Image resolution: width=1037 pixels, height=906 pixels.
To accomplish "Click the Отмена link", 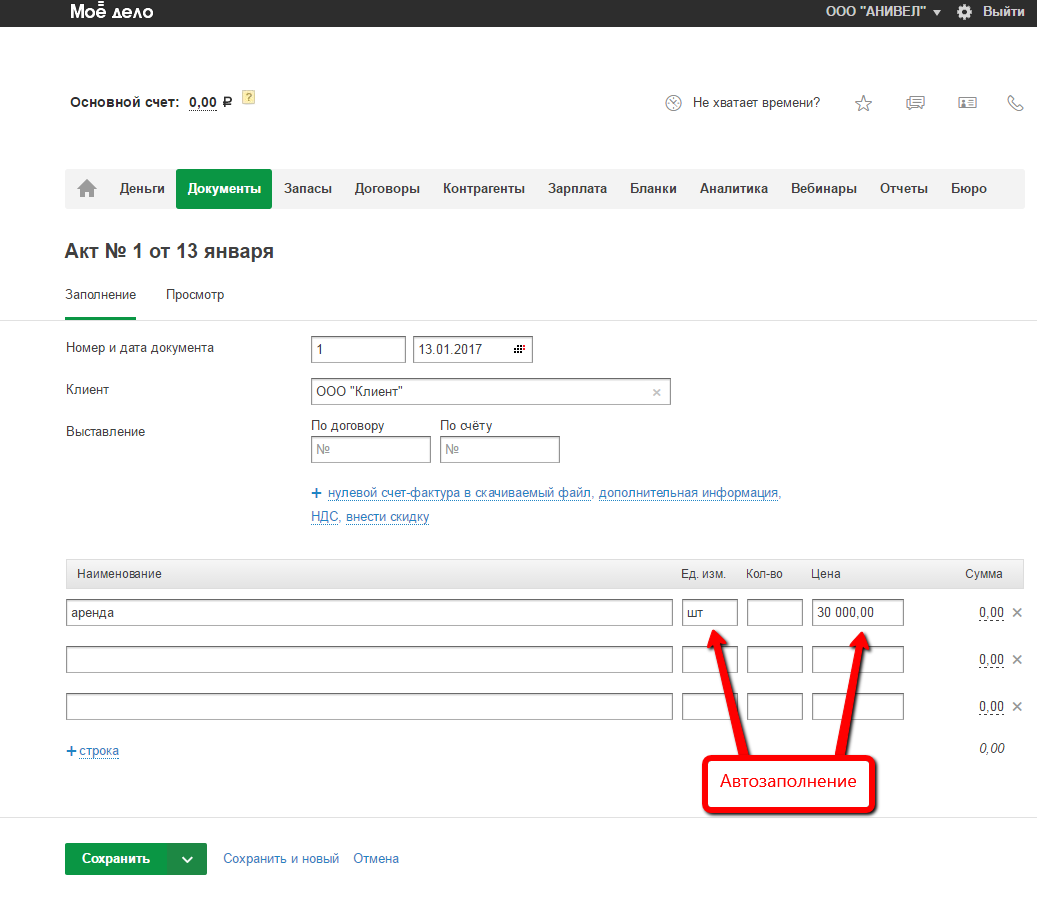I will click(376, 859).
